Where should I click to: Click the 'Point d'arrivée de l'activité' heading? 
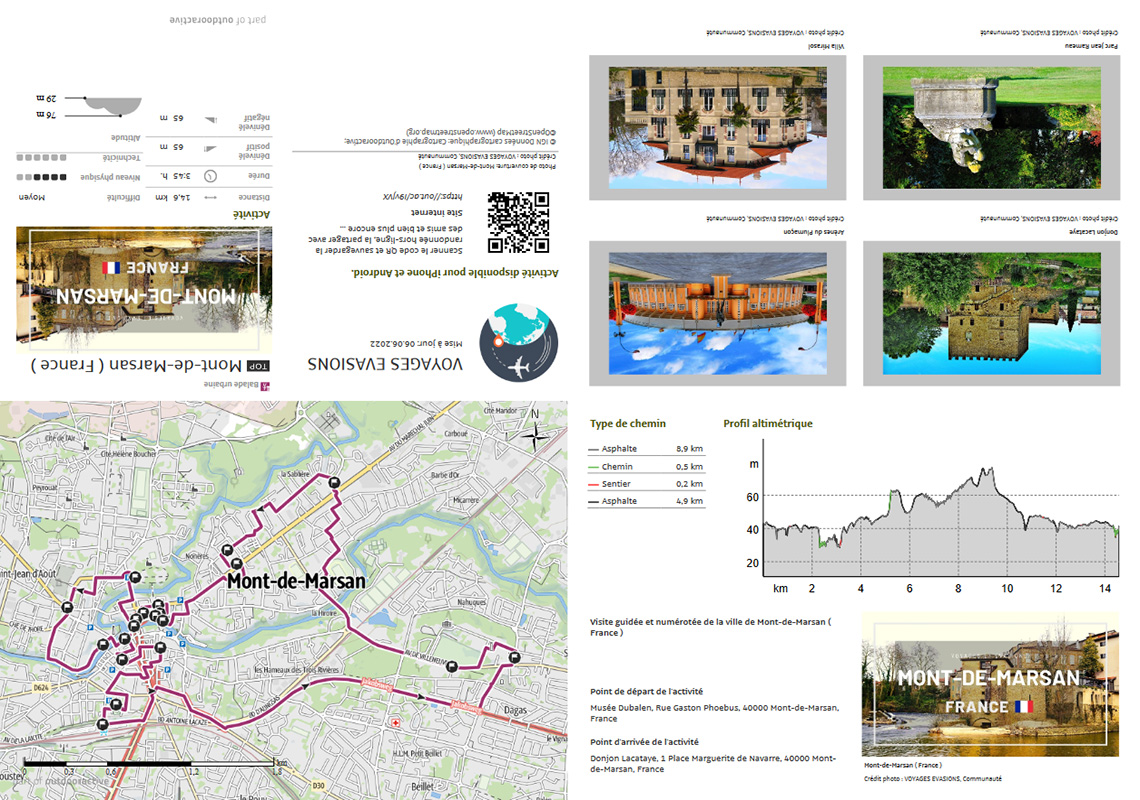[644, 742]
